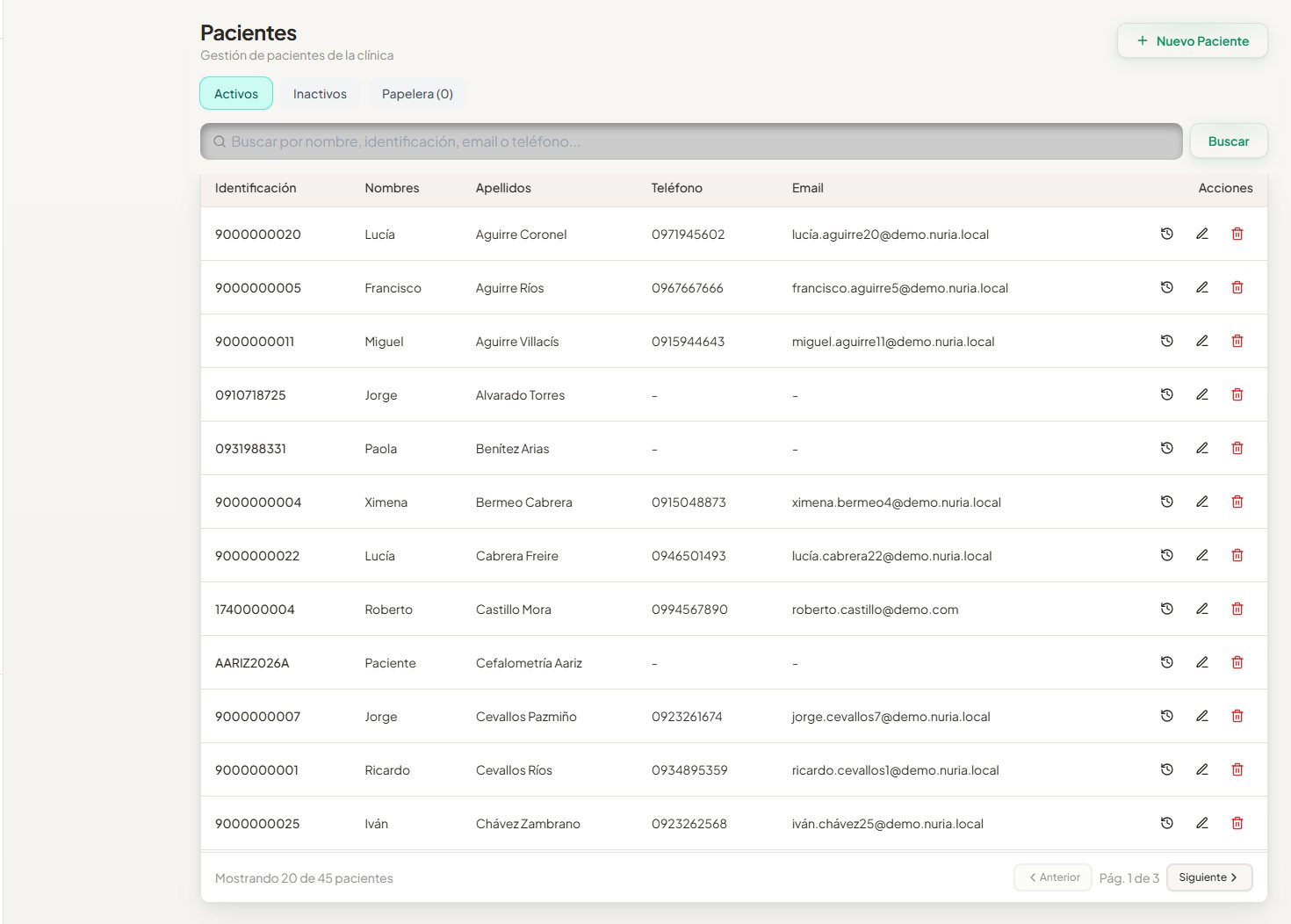Focus the patient search field
The image size is (1291, 924).
(691, 141)
